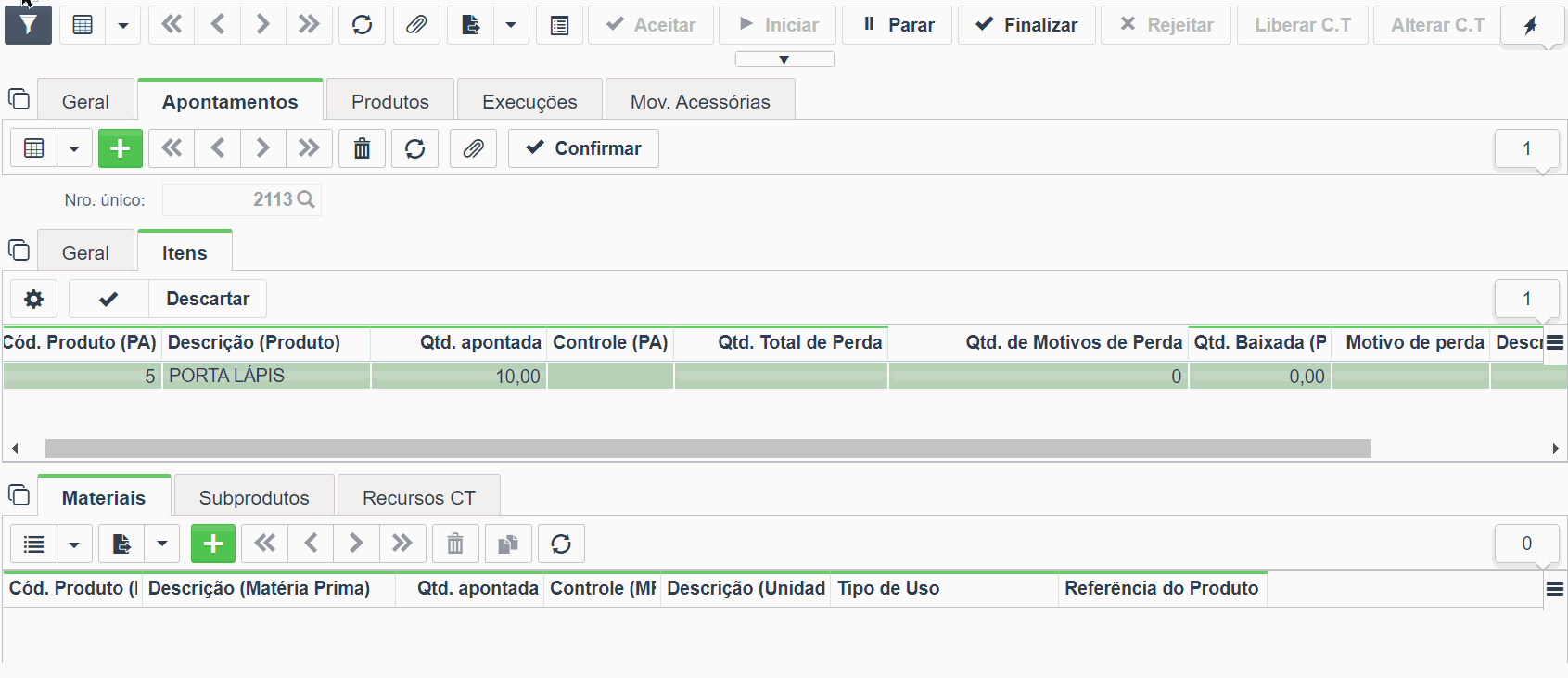Switch to the Execuções tab
This screenshot has width=1568, height=678.
click(x=529, y=101)
